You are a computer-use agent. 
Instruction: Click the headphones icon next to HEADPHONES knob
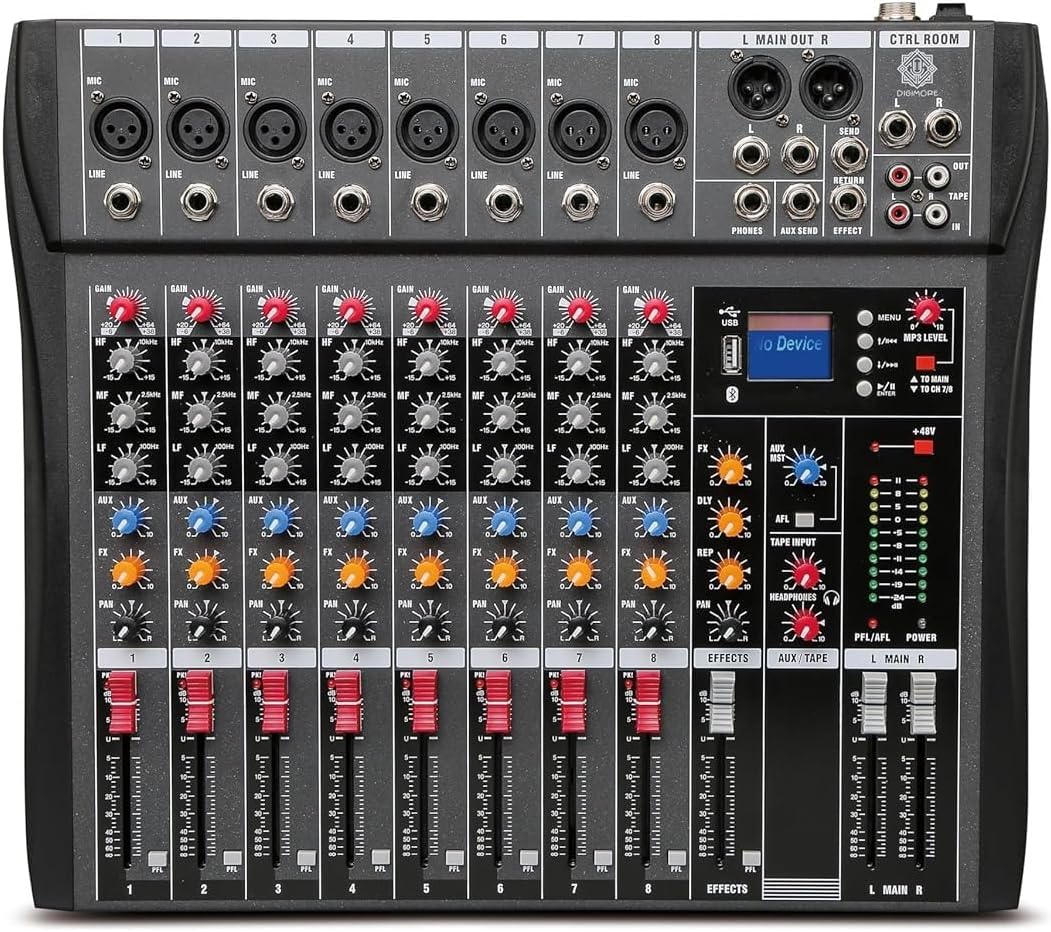tap(831, 596)
